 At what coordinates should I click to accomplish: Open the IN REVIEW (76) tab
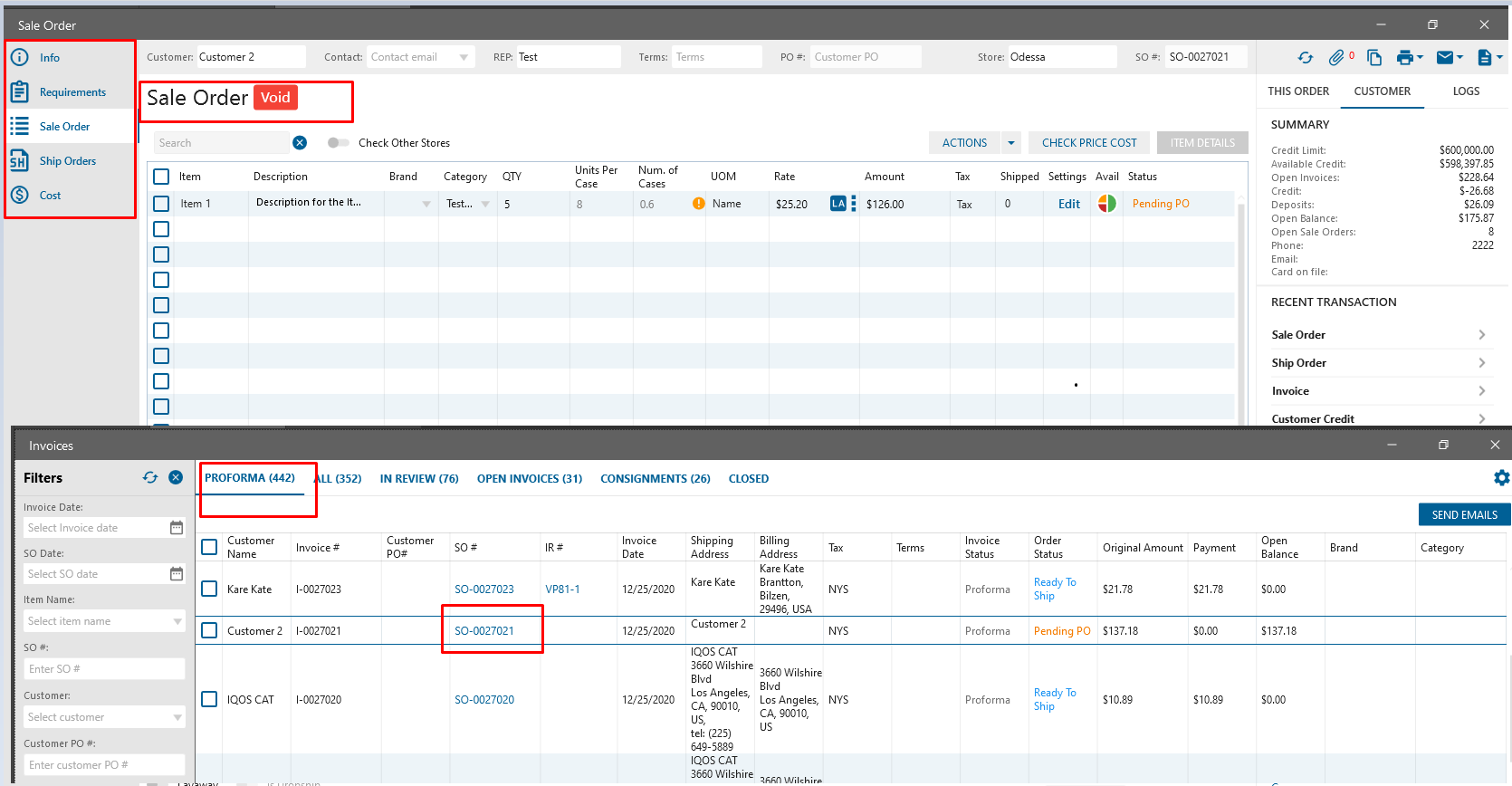(x=419, y=479)
